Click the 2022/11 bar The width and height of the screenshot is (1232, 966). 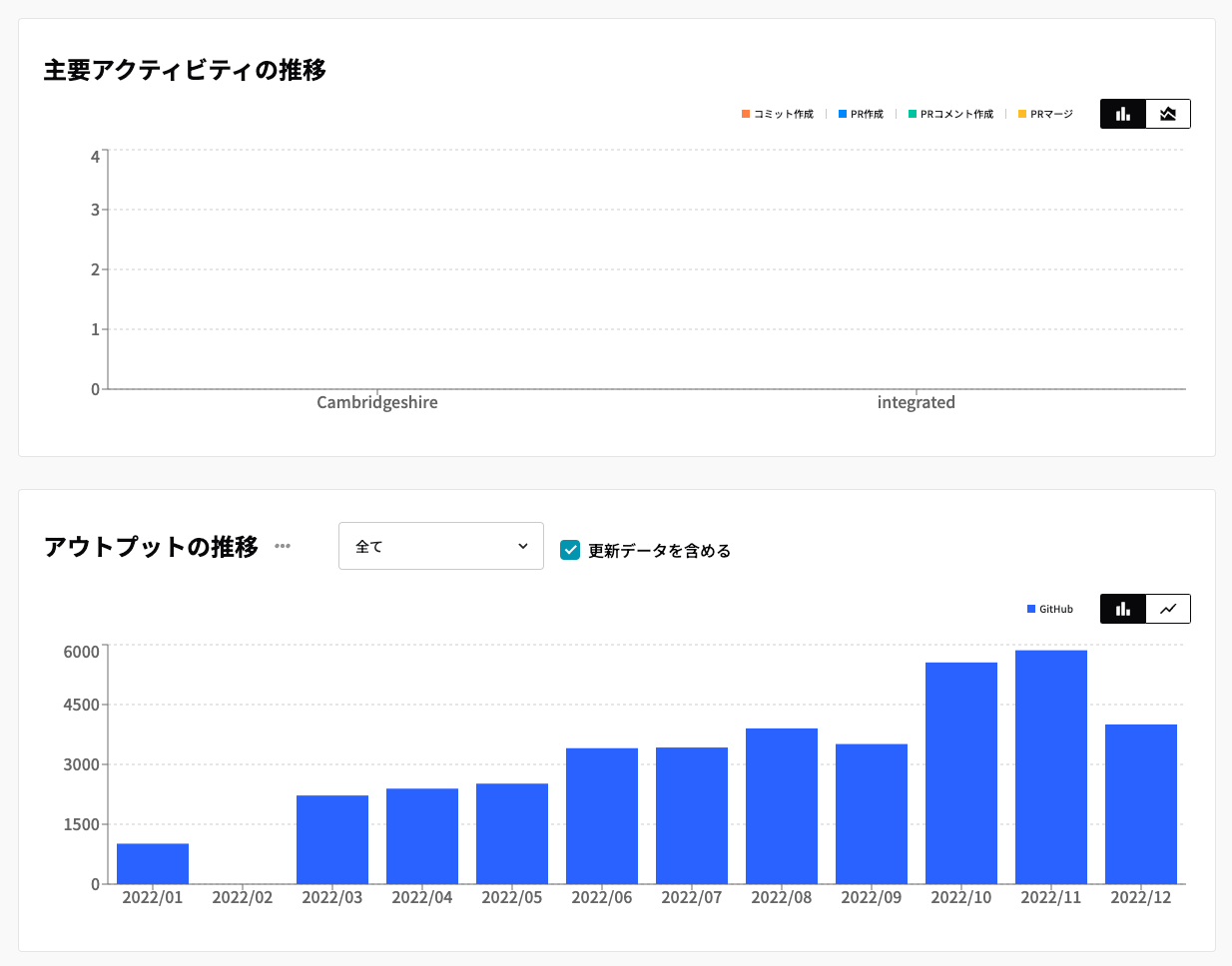coord(1051,767)
